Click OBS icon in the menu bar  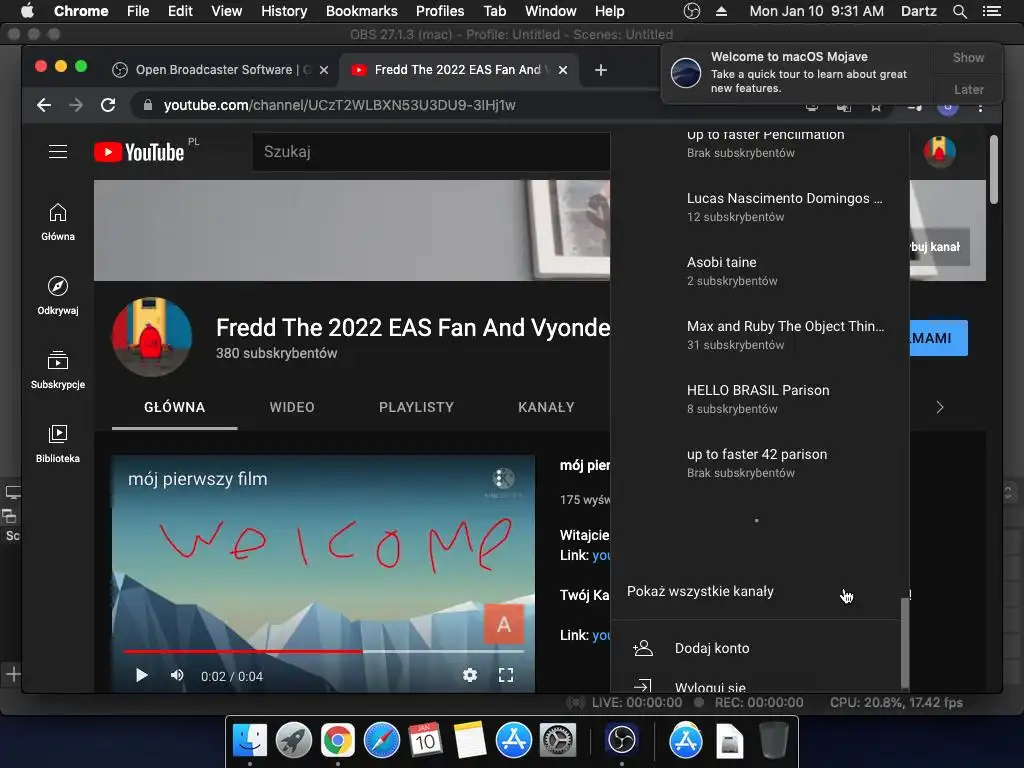point(692,11)
